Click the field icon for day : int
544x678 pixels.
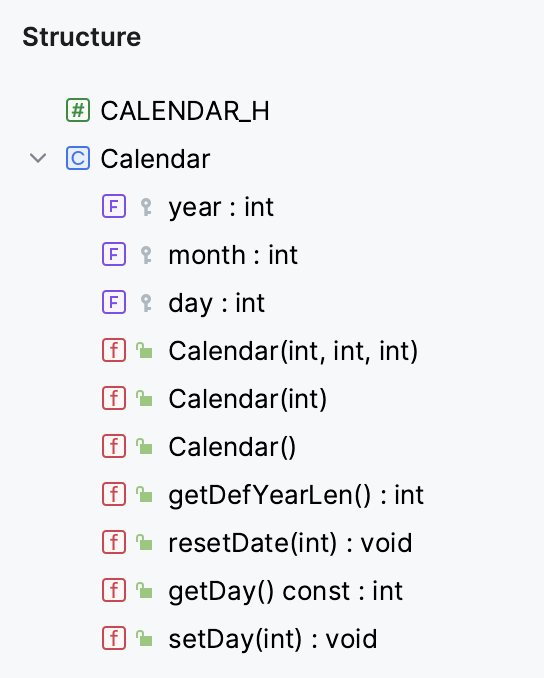[x=114, y=302]
